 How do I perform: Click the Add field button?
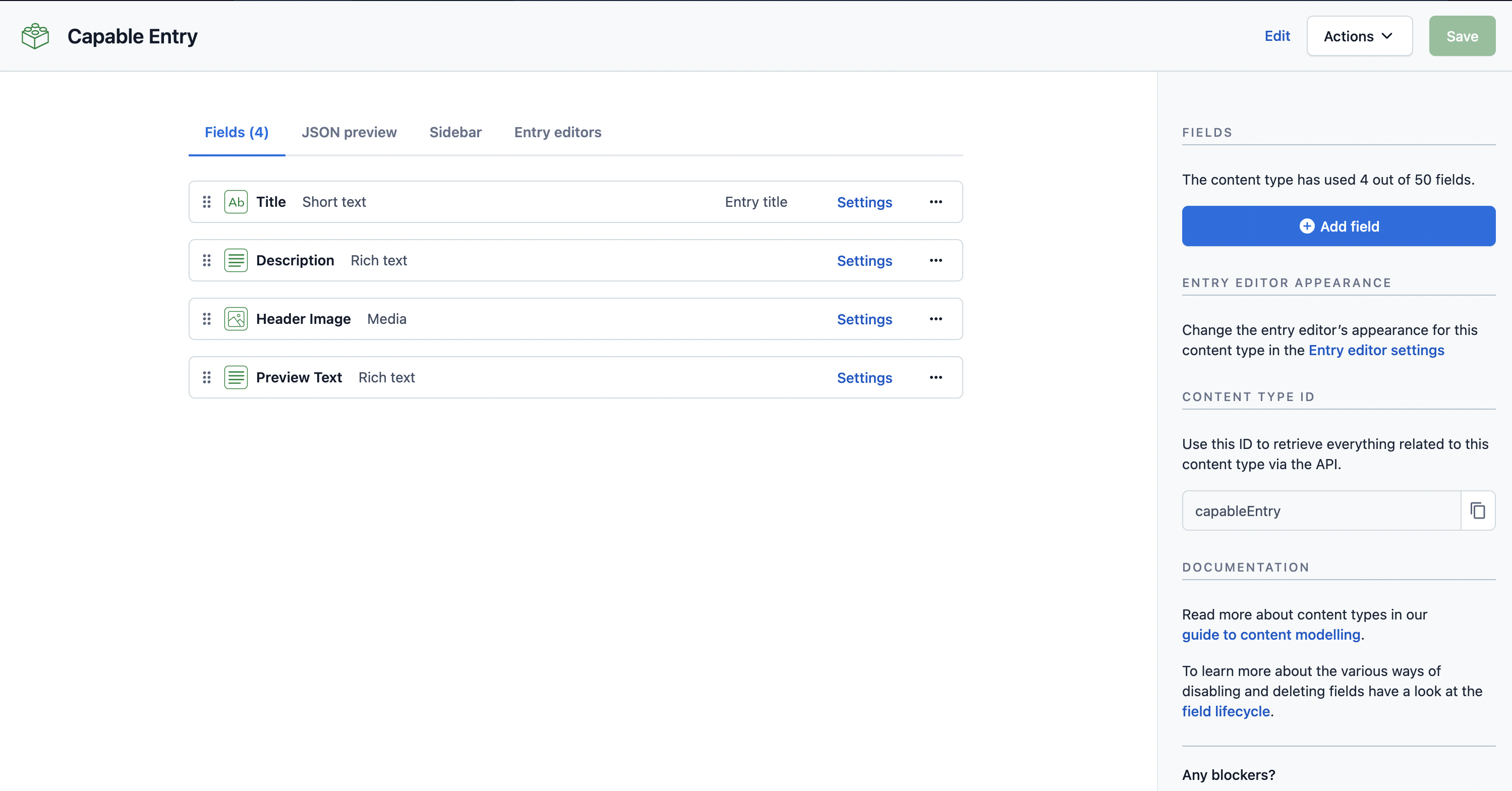pos(1339,226)
